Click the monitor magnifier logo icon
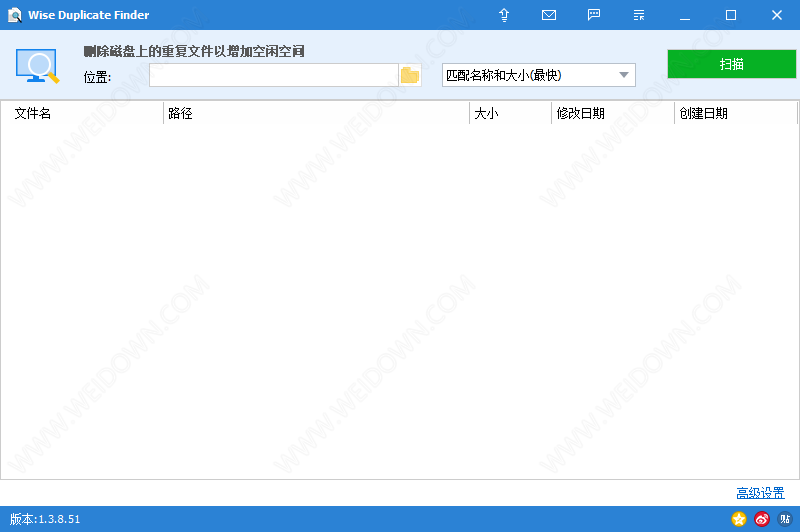 [38, 65]
